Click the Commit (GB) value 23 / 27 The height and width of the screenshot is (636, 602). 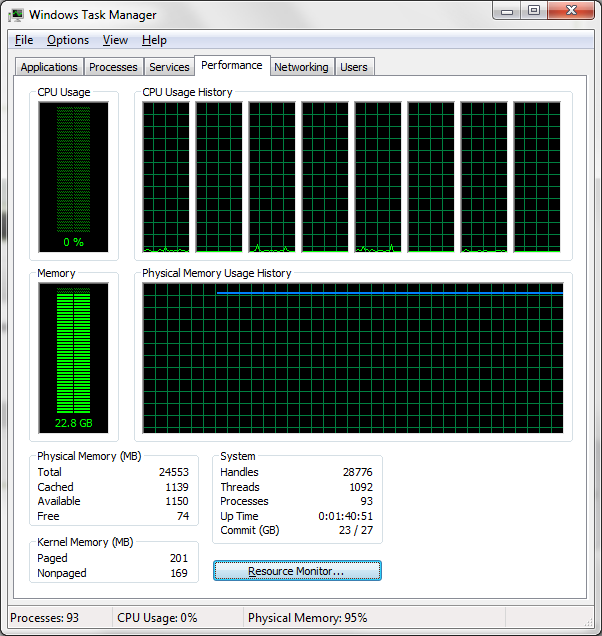(x=356, y=530)
